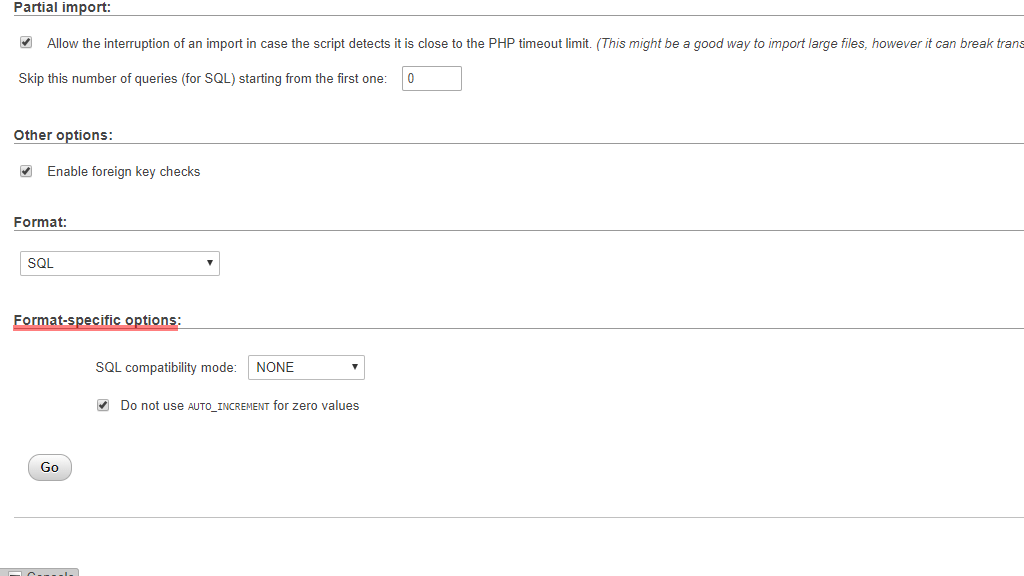Open the Format dropdown showing SQL
The width and height of the screenshot is (1024, 576).
(x=119, y=263)
